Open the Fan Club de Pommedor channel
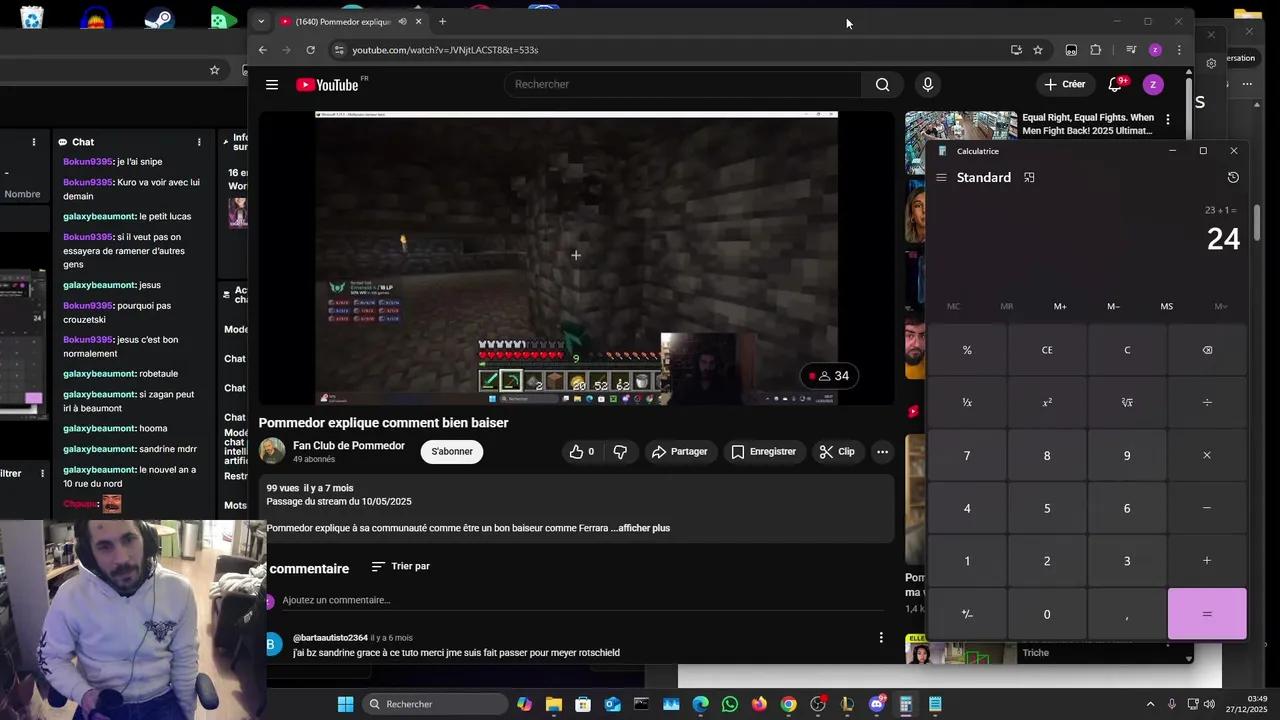This screenshot has width=1280, height=720. tap(349, 446)
